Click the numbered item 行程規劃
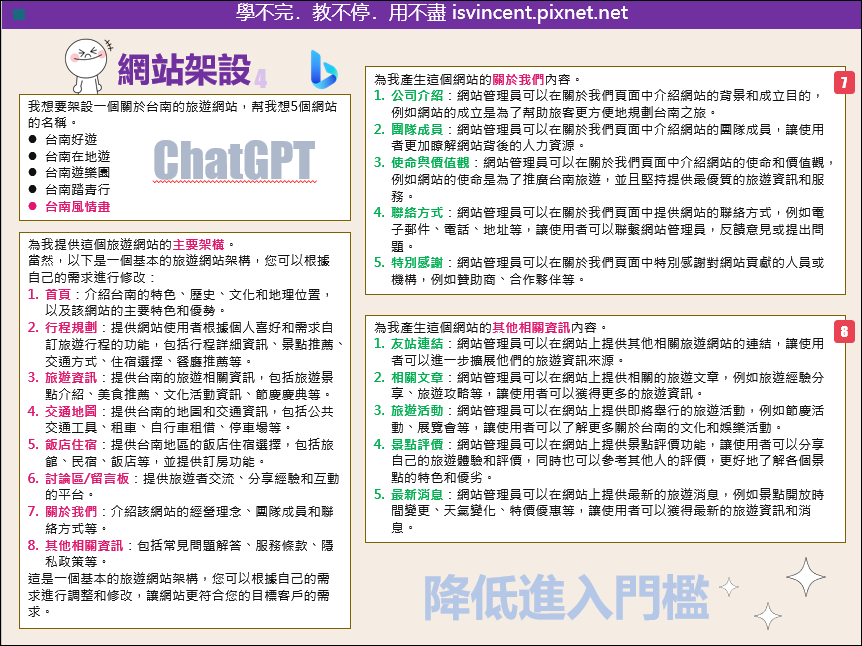 pyautogui.click(x=71, y=328)
